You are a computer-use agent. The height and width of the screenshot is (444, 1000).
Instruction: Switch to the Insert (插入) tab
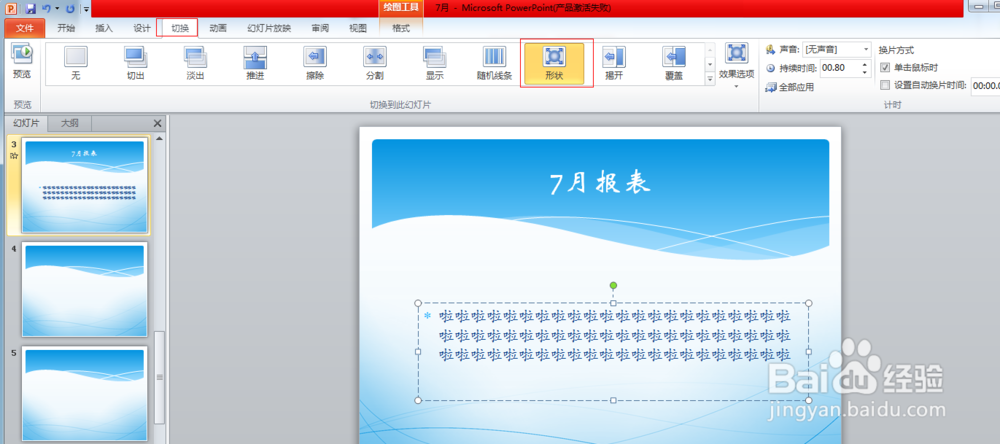[104, 28]
